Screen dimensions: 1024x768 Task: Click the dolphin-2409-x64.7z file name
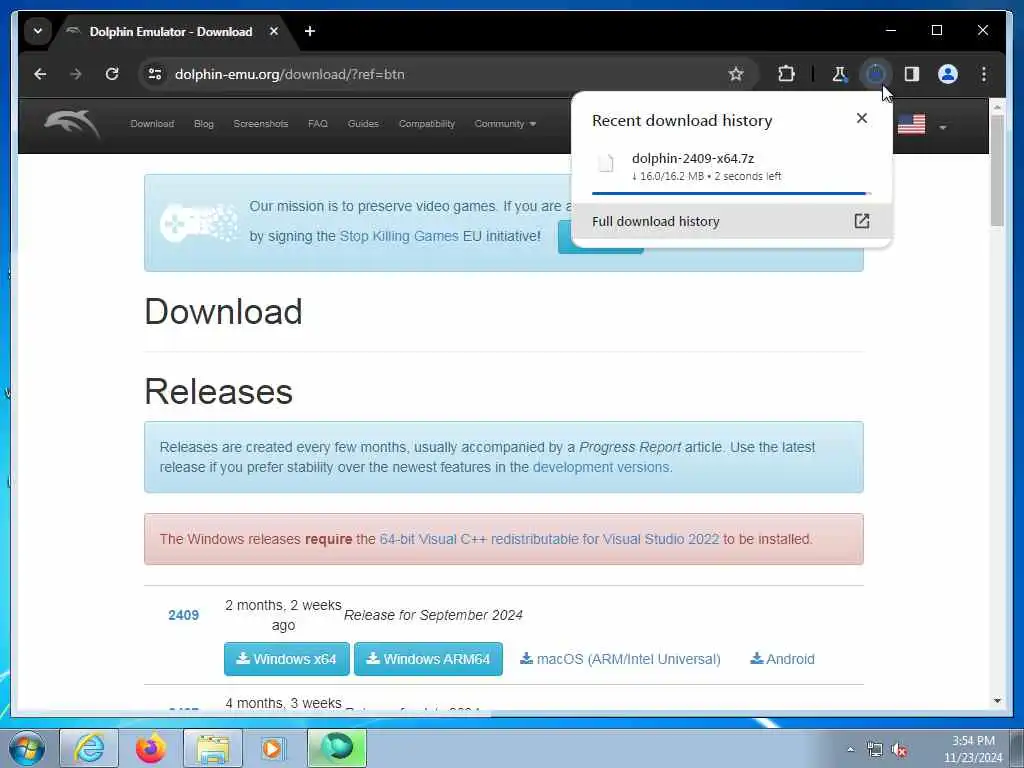693,158
